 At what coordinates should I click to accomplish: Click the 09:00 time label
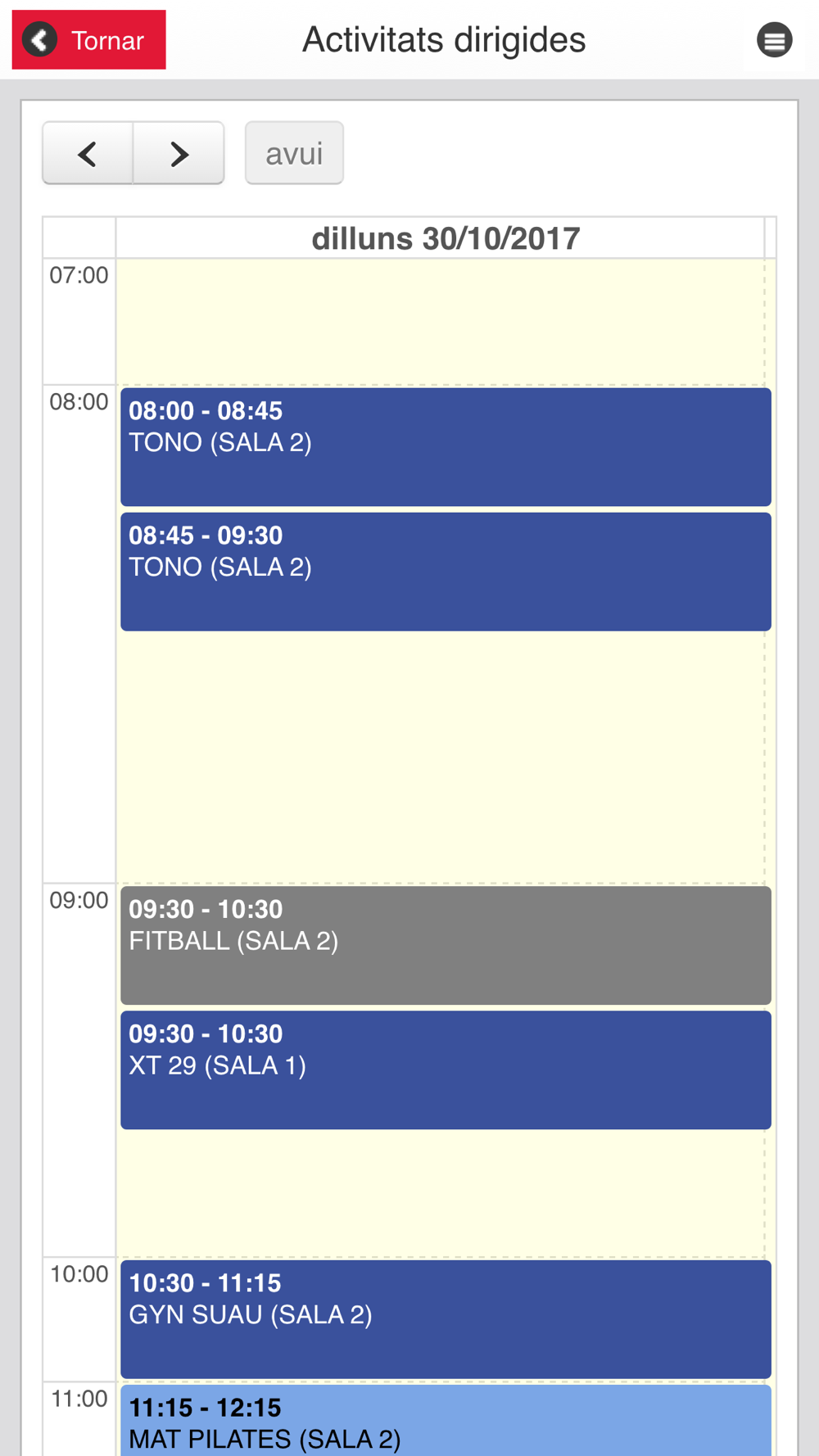[x=79, y=901]
